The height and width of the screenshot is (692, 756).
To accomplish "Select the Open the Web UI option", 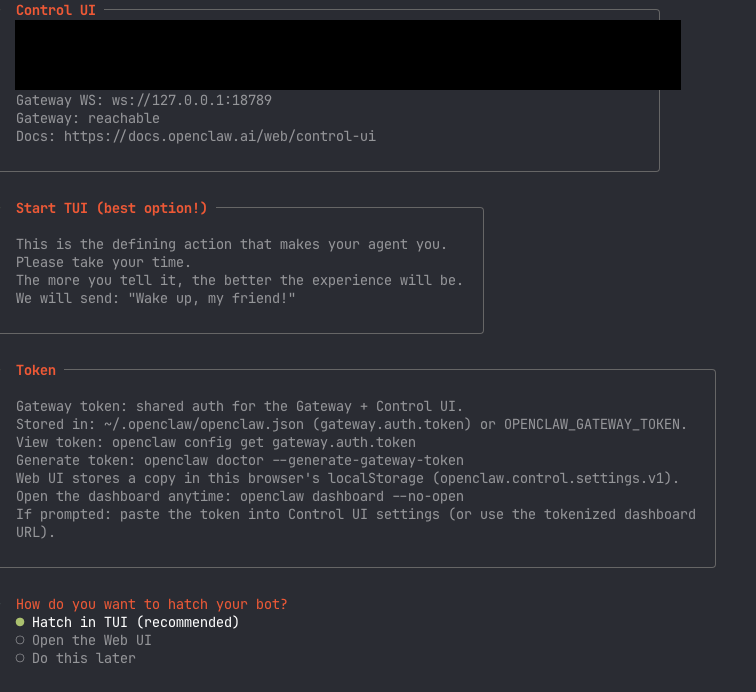I will click(x=91, y=640).
